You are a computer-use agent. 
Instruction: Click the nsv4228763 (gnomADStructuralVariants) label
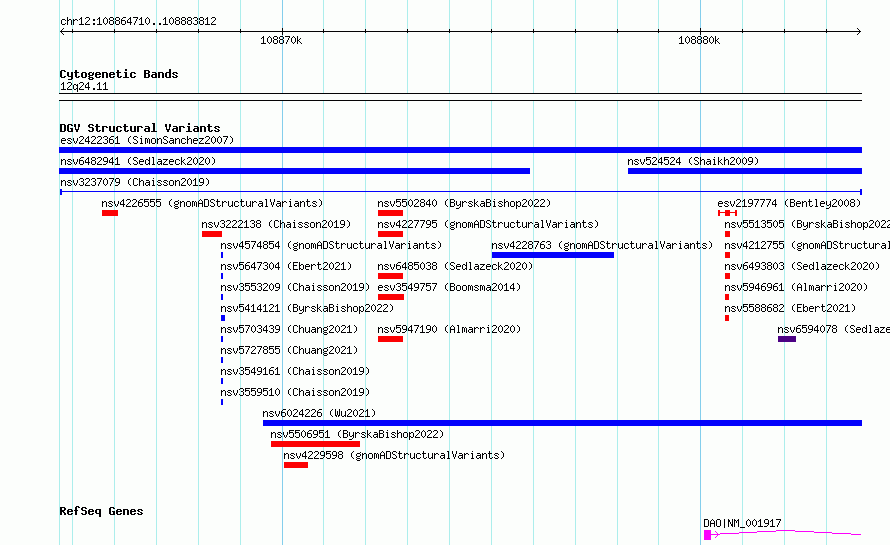click(x=602, y=245)
